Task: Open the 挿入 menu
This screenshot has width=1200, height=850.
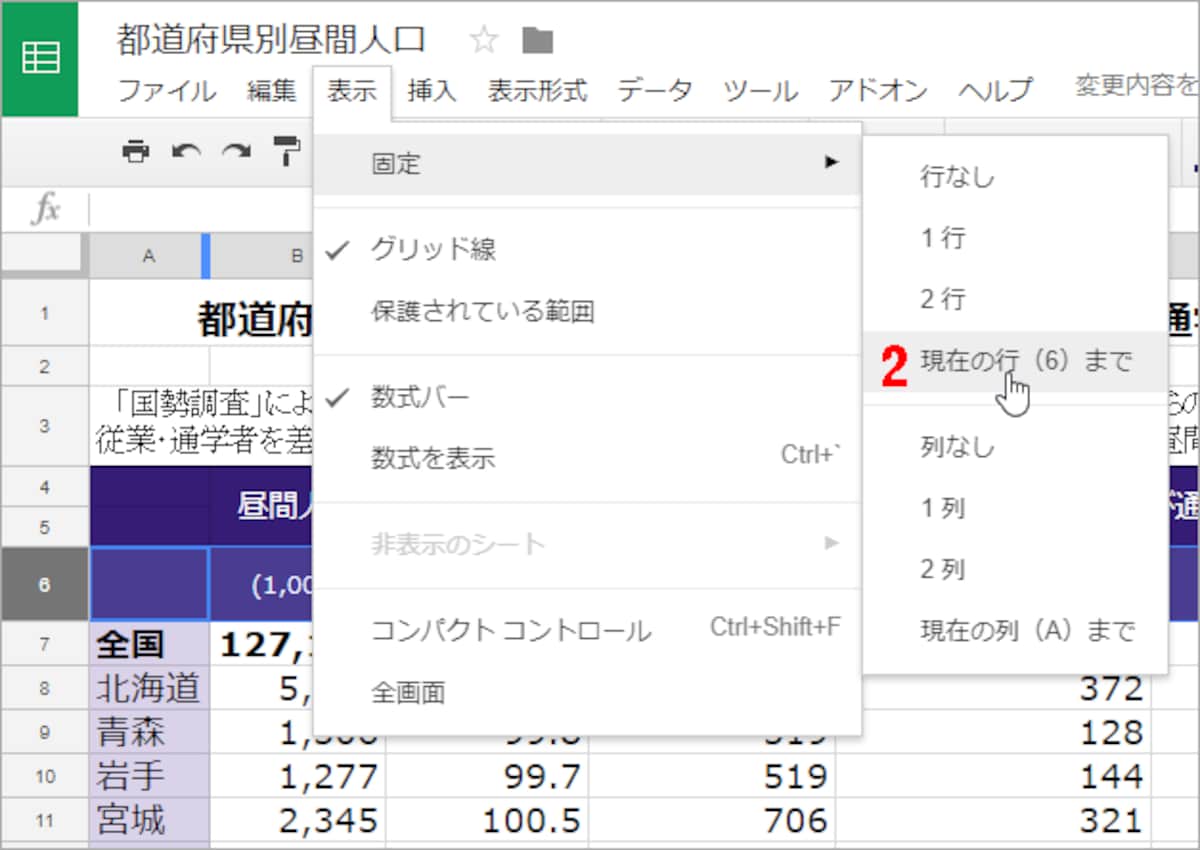Action: tap(432, 91)
